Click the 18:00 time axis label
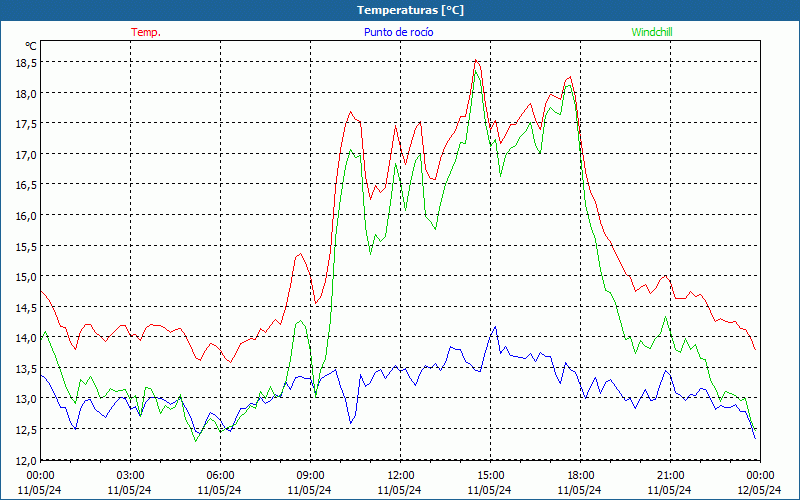The width and height of the screenshot is (800, 500). 580,476
